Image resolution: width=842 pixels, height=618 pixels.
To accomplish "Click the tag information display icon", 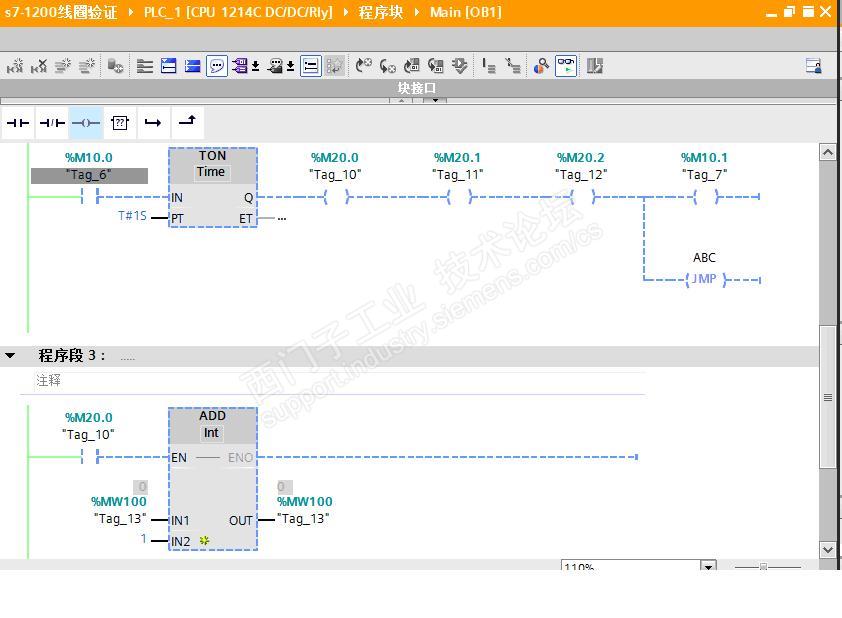I will point(275,66).
